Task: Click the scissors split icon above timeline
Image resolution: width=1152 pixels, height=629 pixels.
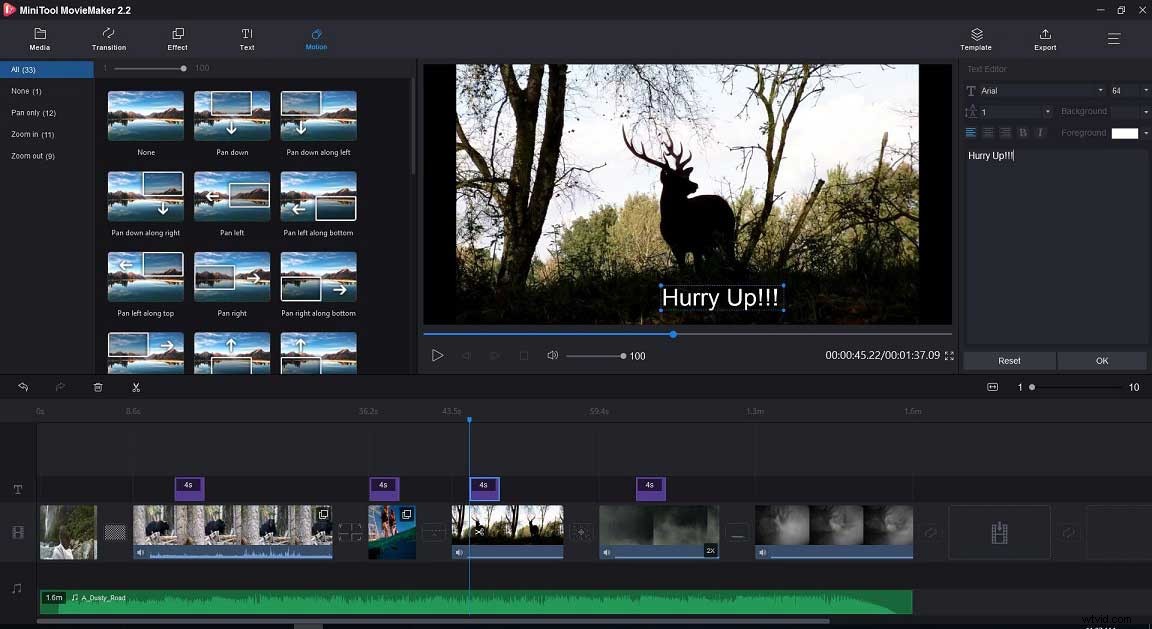Action: pyautogui.click(x=135, y=387)
